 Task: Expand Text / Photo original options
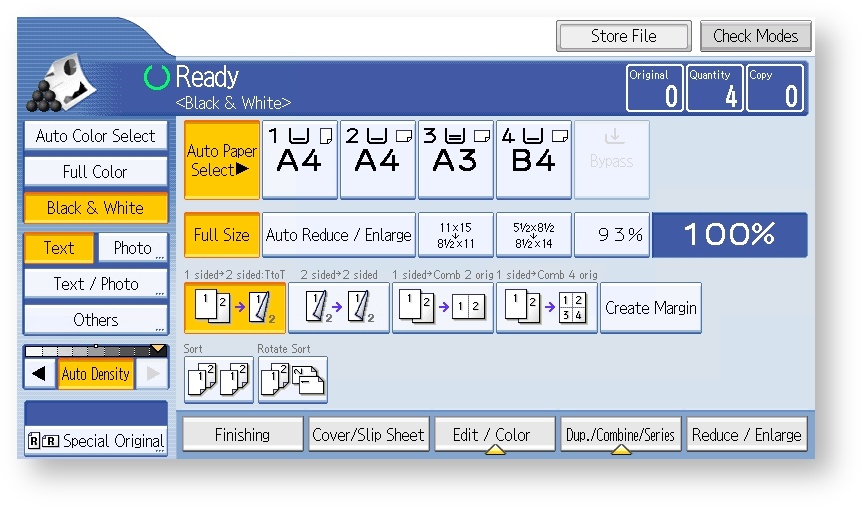pos(95,284)
